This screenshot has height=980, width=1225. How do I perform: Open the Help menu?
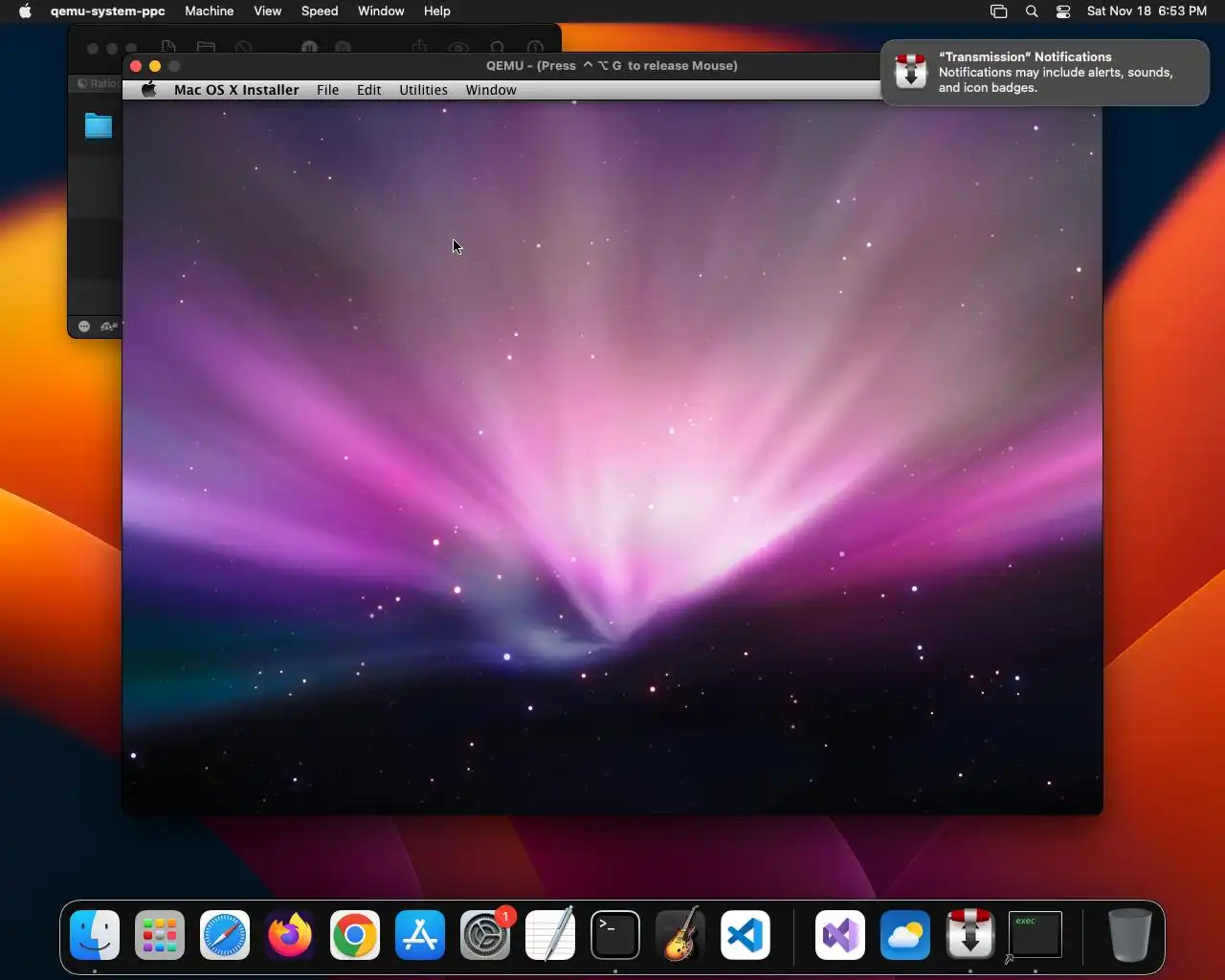(437, 11)
